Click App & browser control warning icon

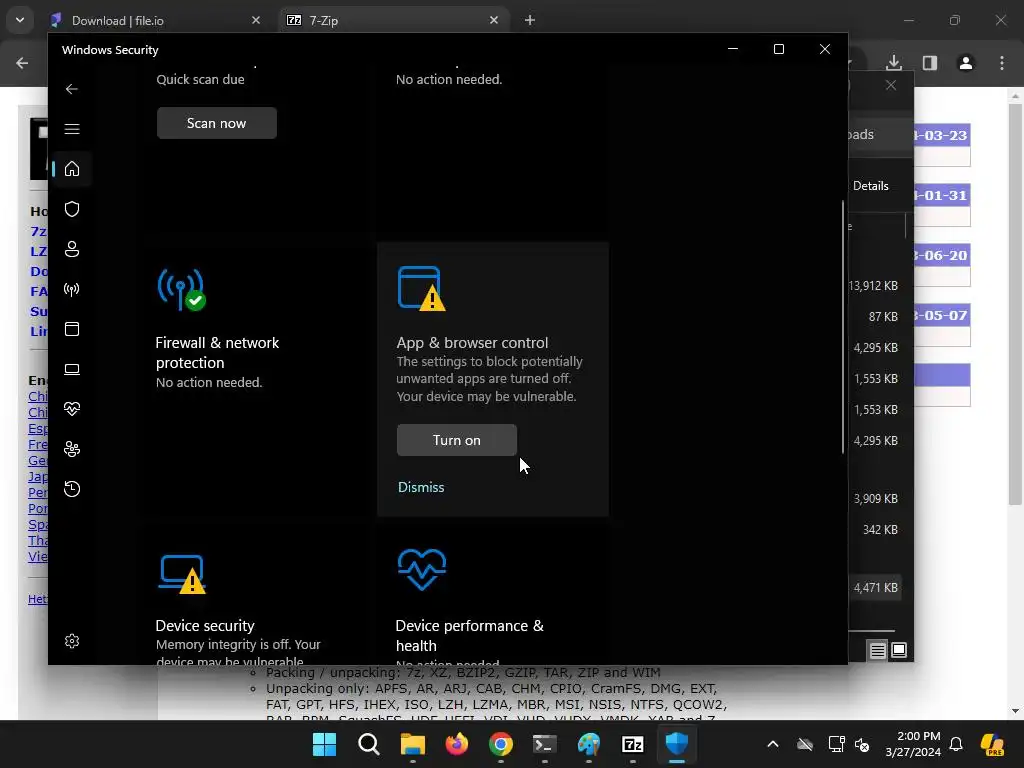click(421, 288)
